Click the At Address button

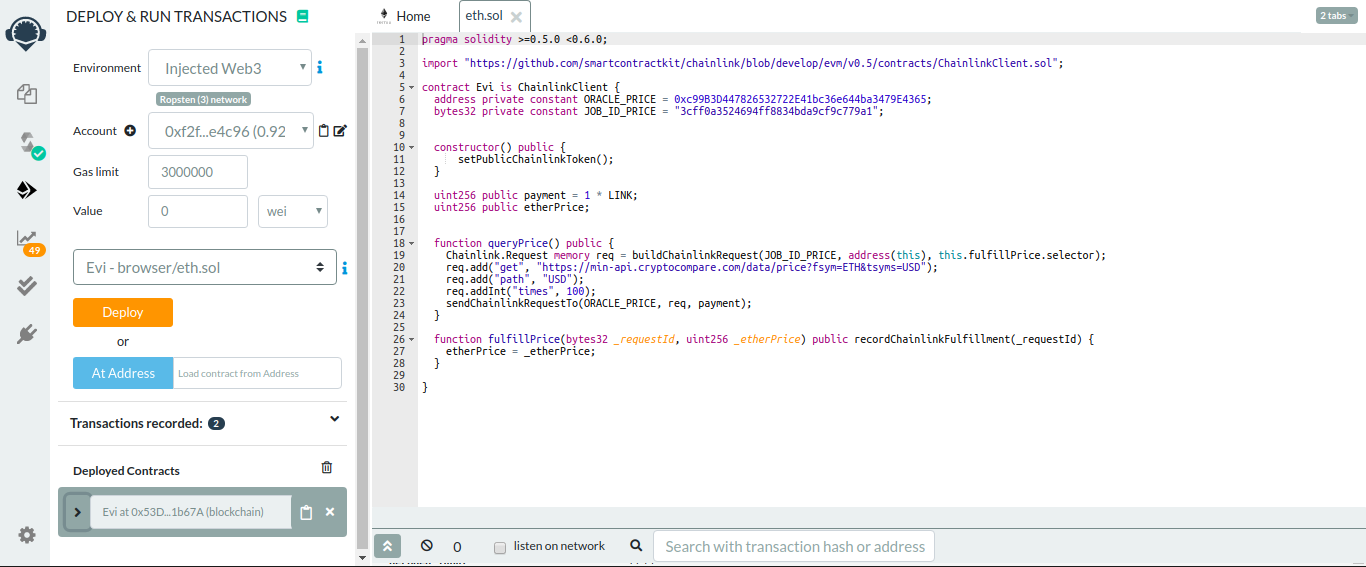pos(123,373)
